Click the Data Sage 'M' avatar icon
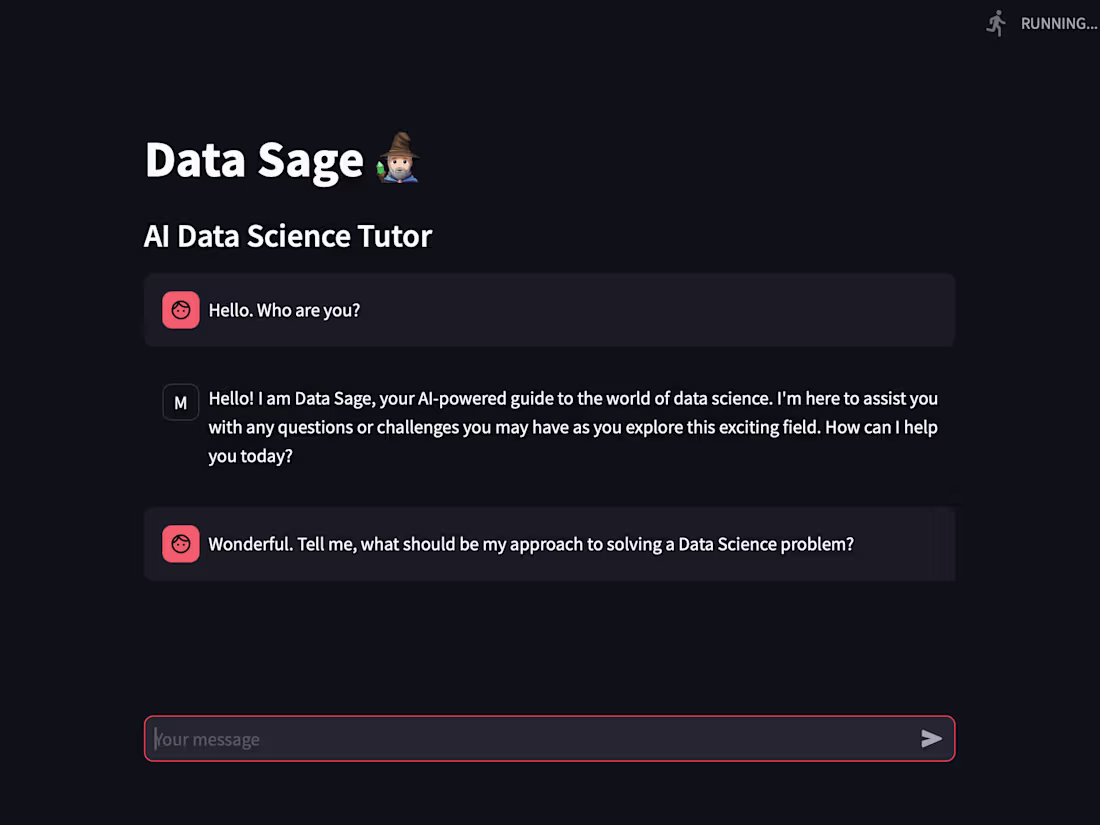 181,402
